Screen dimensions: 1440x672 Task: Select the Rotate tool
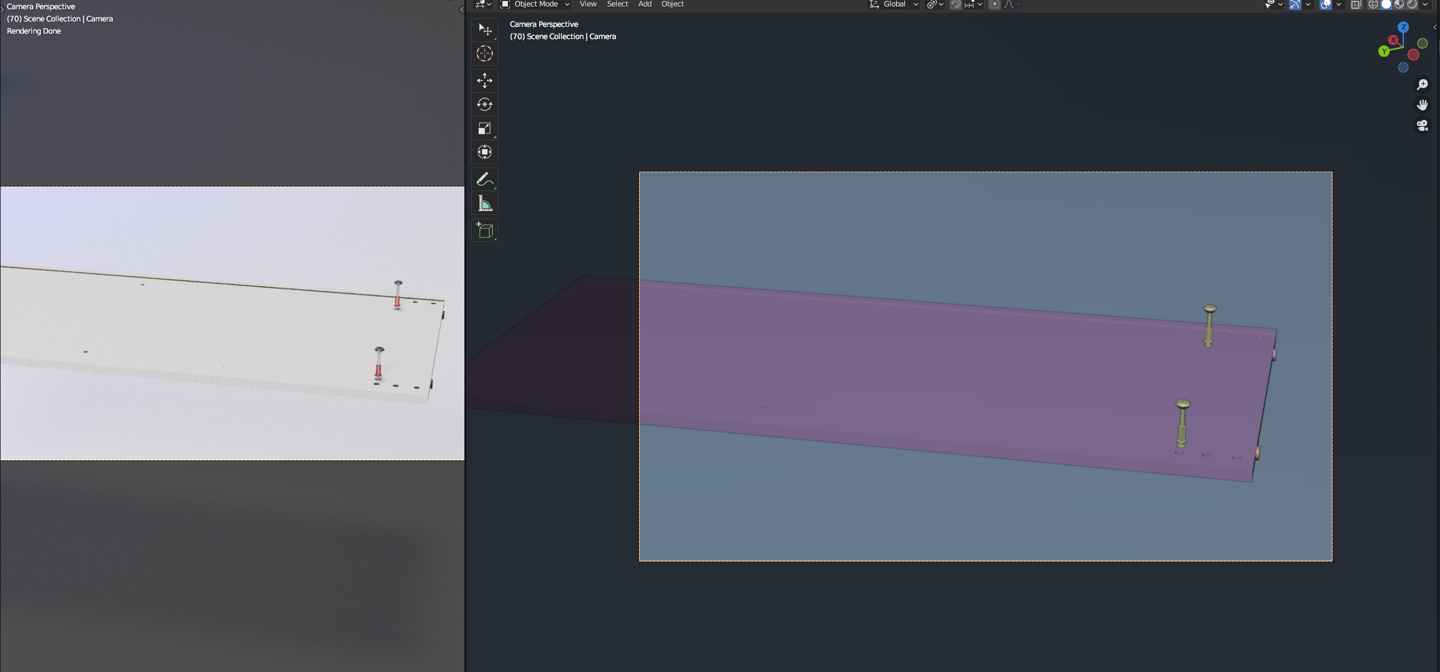[x=485, y=103]
